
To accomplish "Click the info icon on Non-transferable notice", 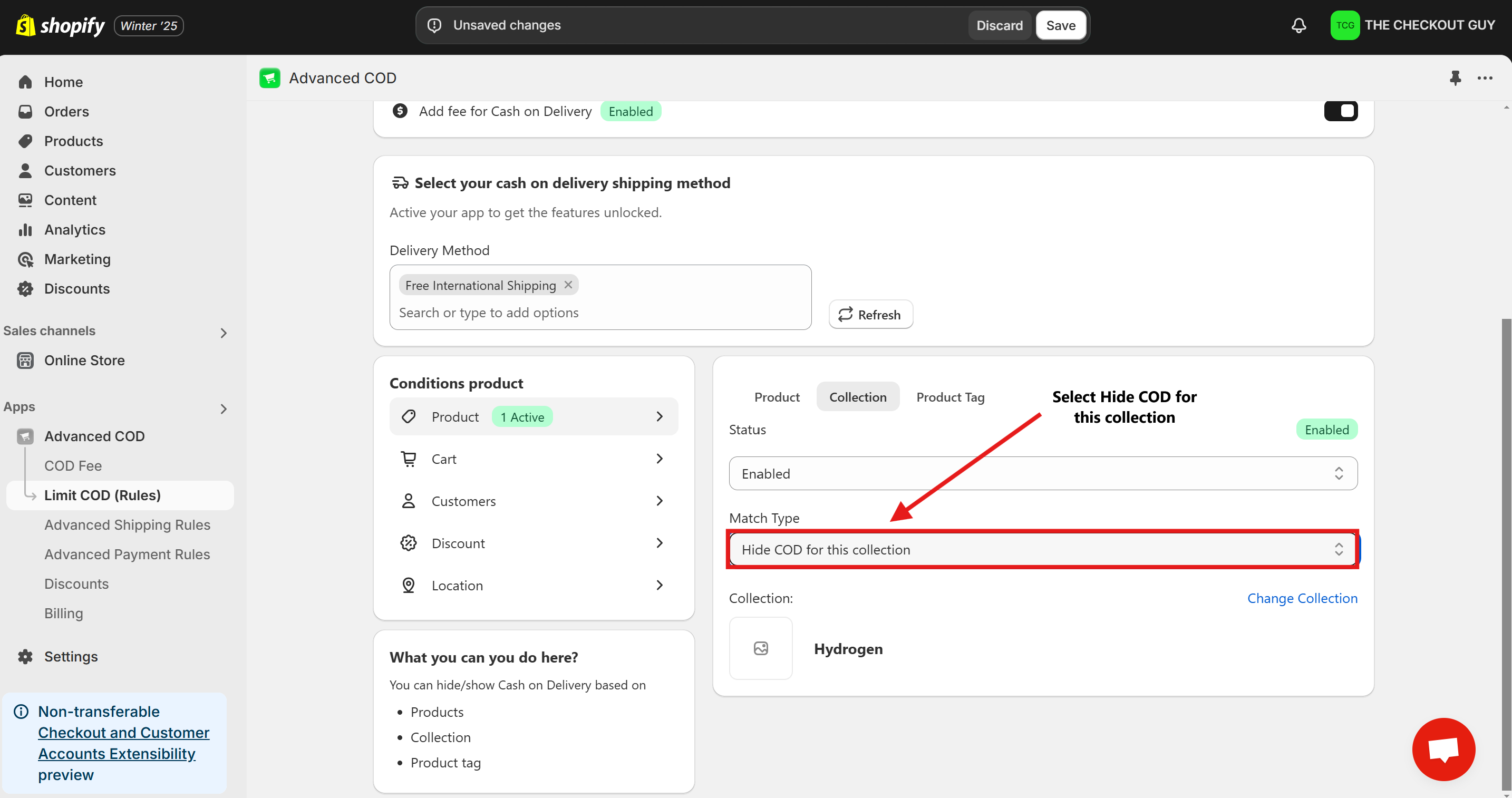I will point(21,711).
